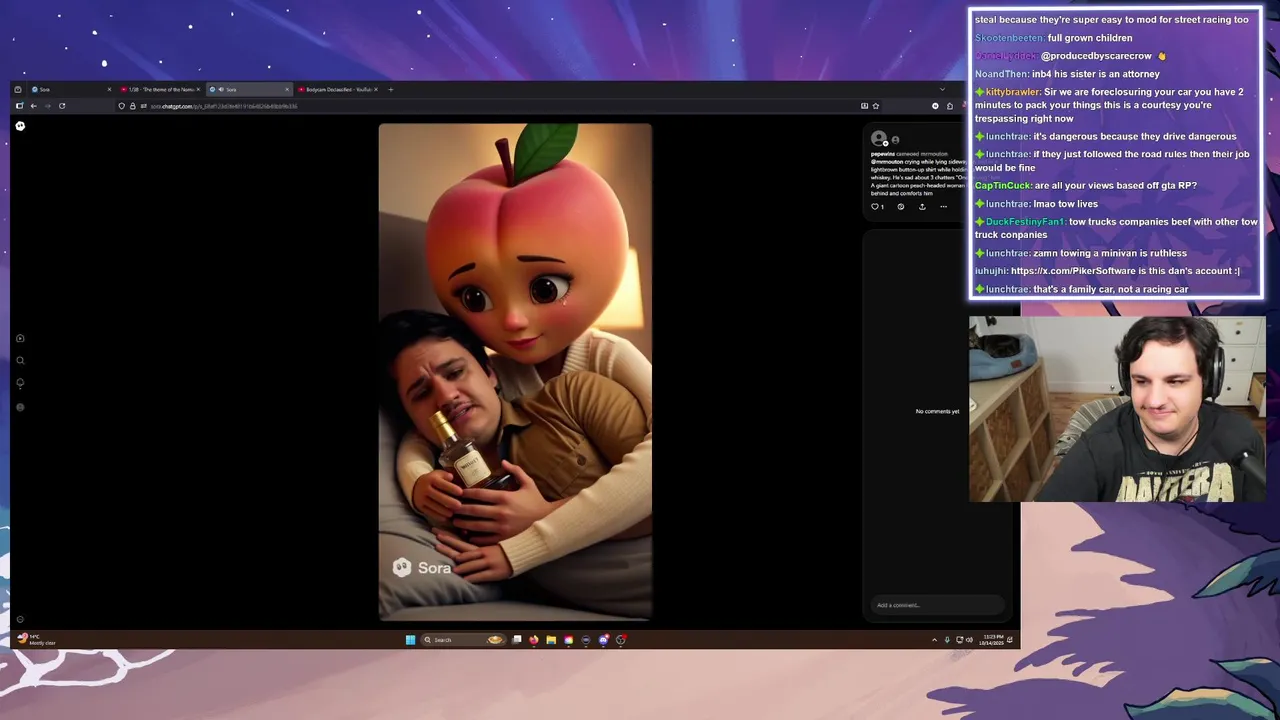Open the list all tabs dropdown arrow
1280x720 pixels.
pos(942,89)
